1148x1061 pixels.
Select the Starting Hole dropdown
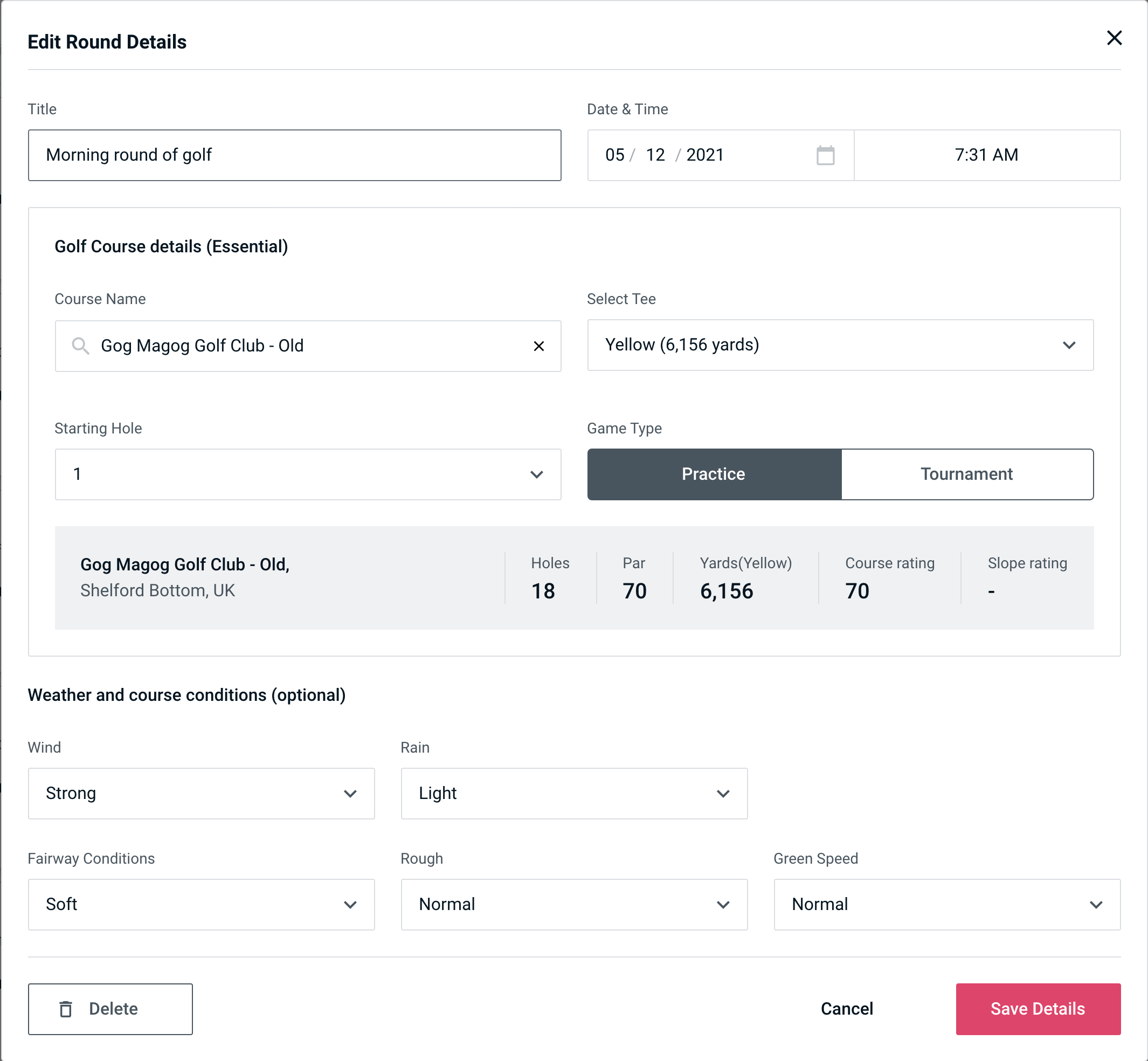308,474
